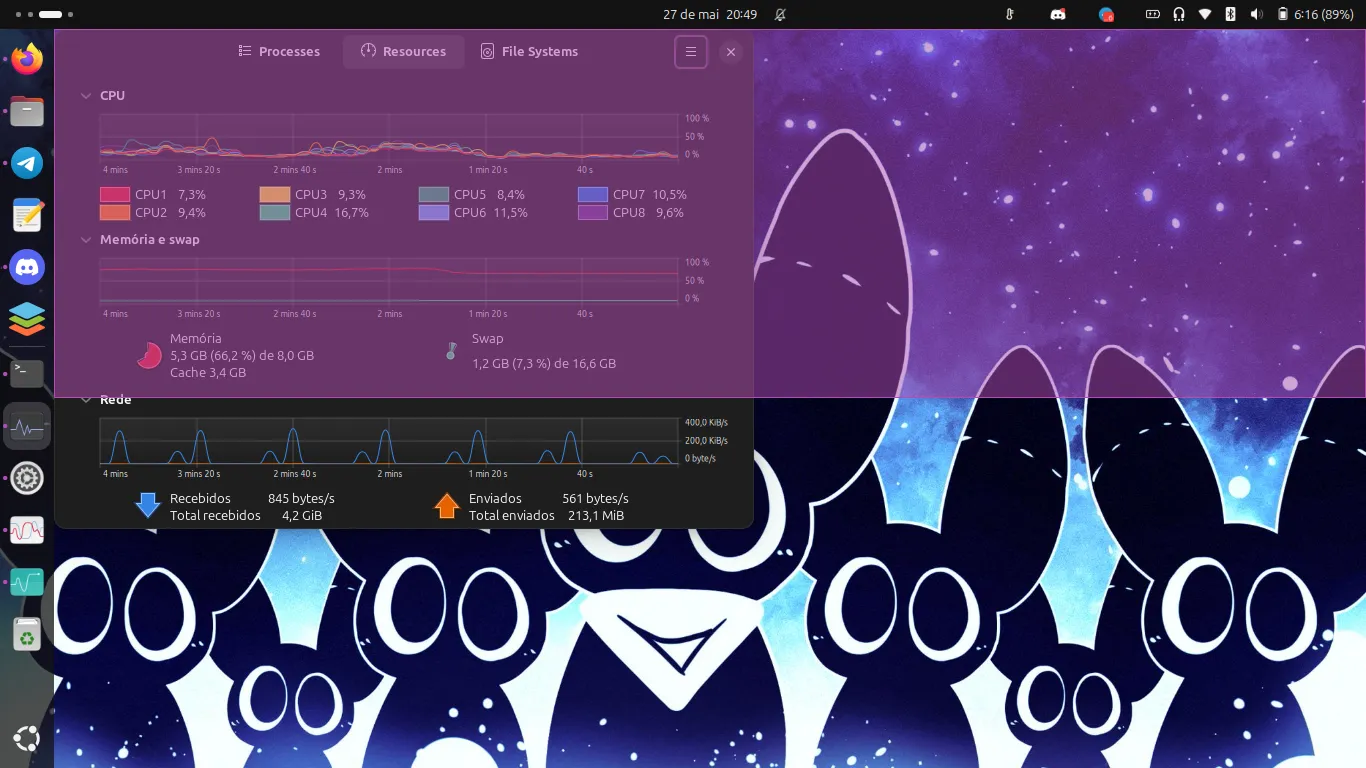The width and height of the screenshot is (1366, 768).
Task: Click the battery saver tray icon
Action: 1153,15
